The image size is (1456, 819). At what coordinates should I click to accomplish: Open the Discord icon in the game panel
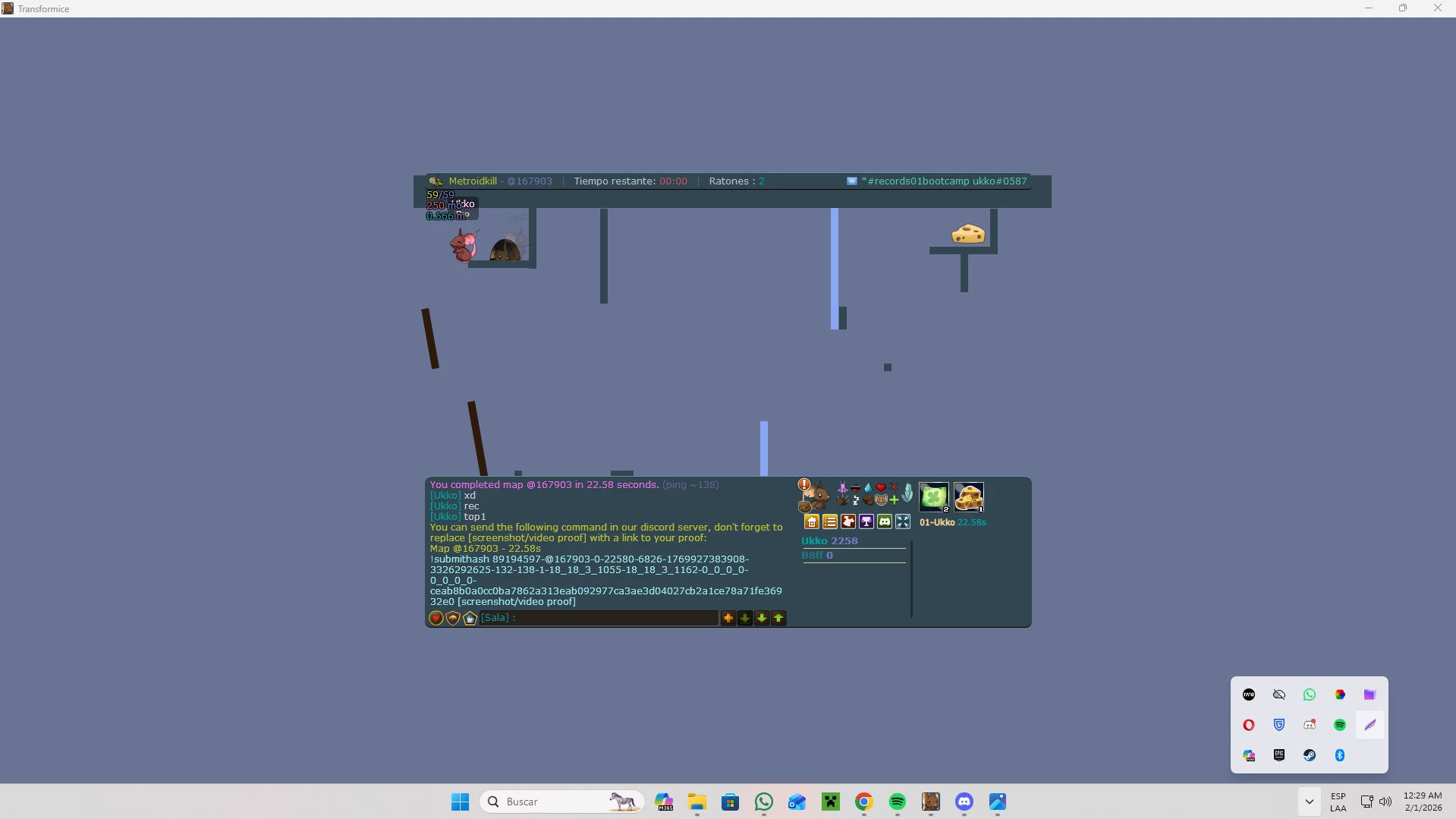click(x=885, y=521)
